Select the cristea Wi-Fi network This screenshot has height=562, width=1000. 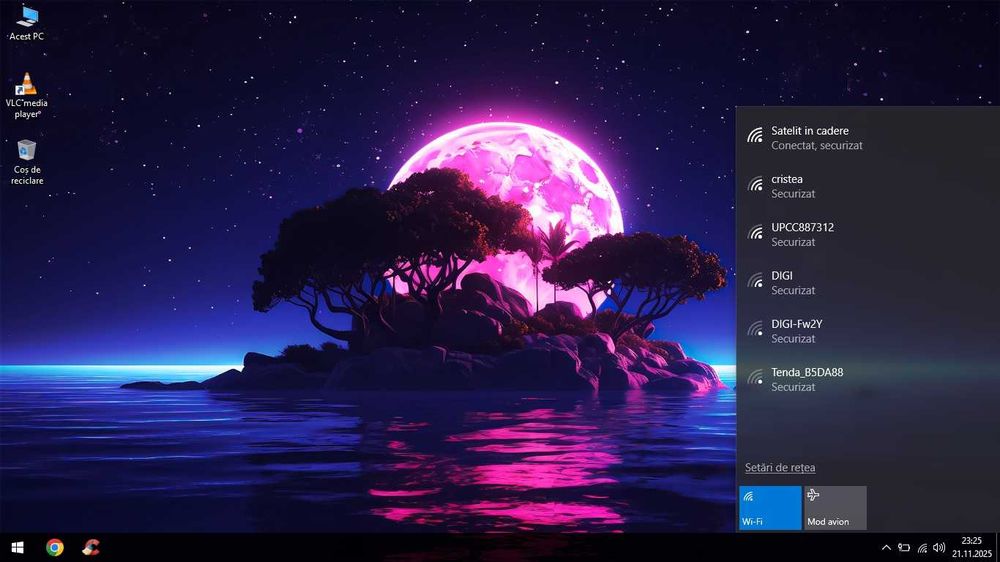tap(868, 186)
